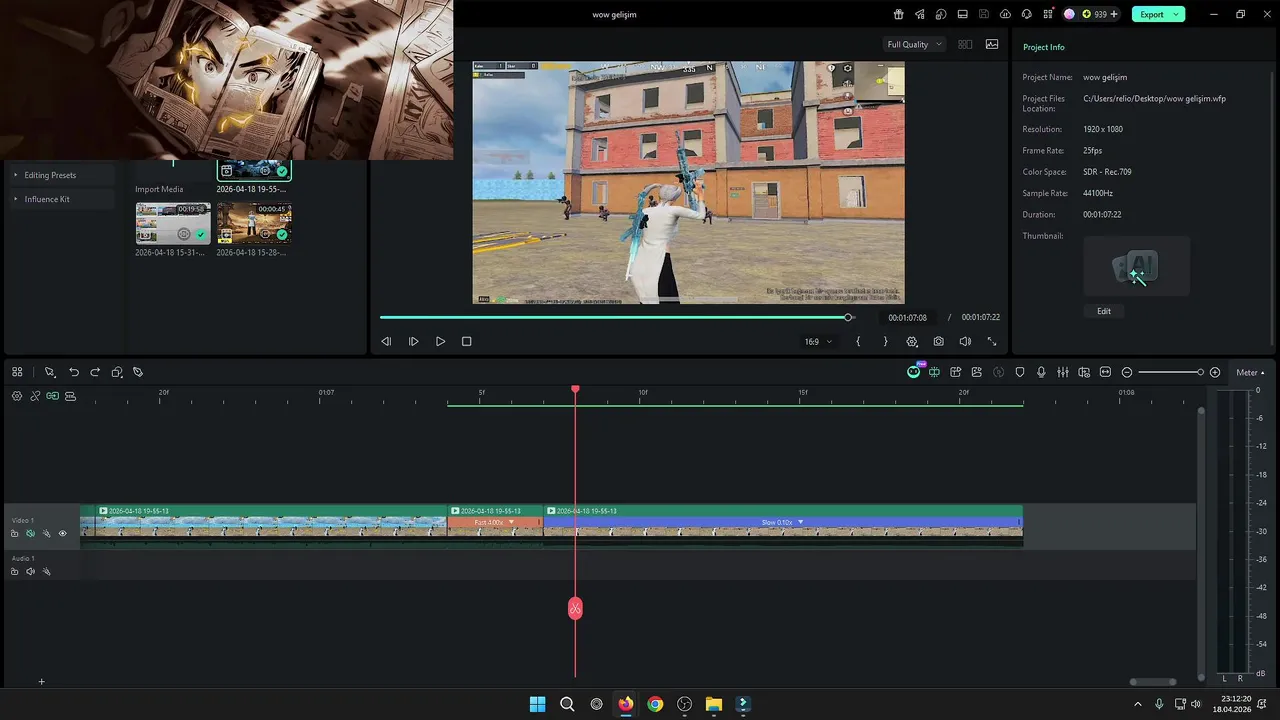This screenshot has width=1280, height=720.
Task: Click the crop-copy tool icon in timeline toolbar
Action: pyautogui.click(x=117, y=372)
